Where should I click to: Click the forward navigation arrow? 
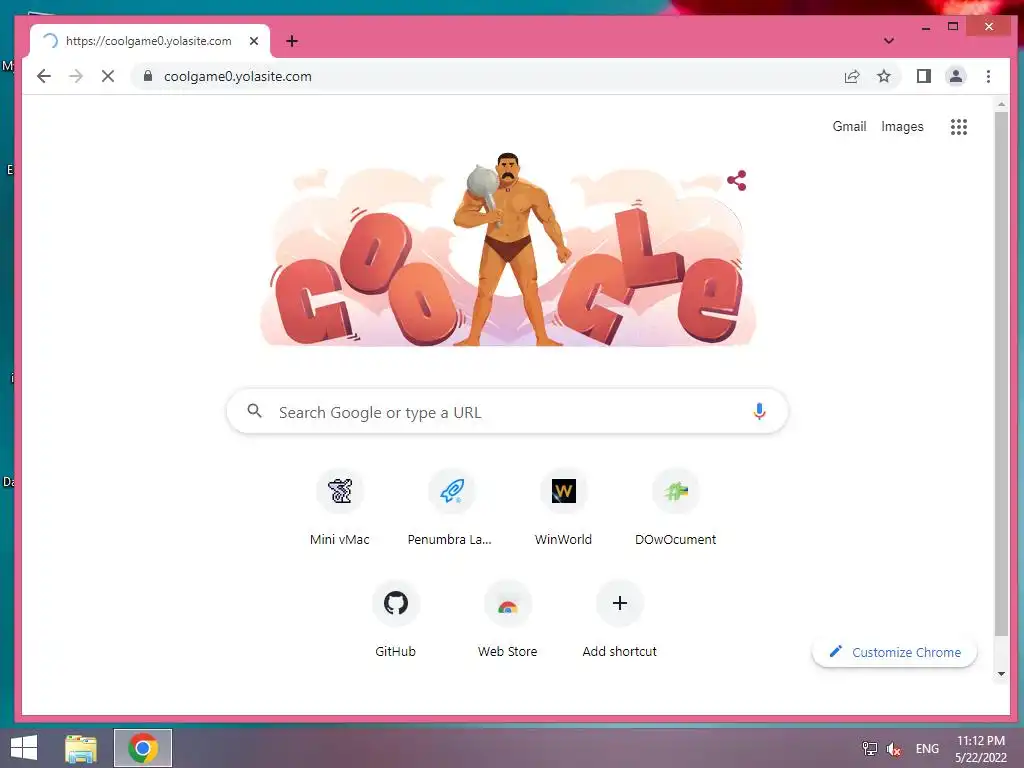[76, 76]
